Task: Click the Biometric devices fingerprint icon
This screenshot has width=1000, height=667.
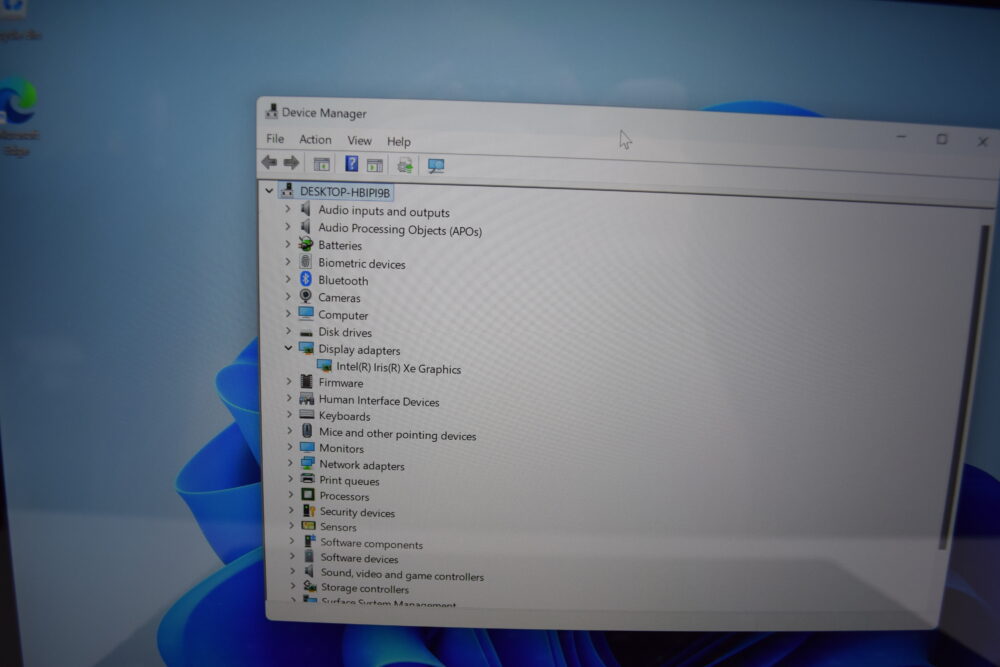Action: pyautogui.click(x=305, y=261)
